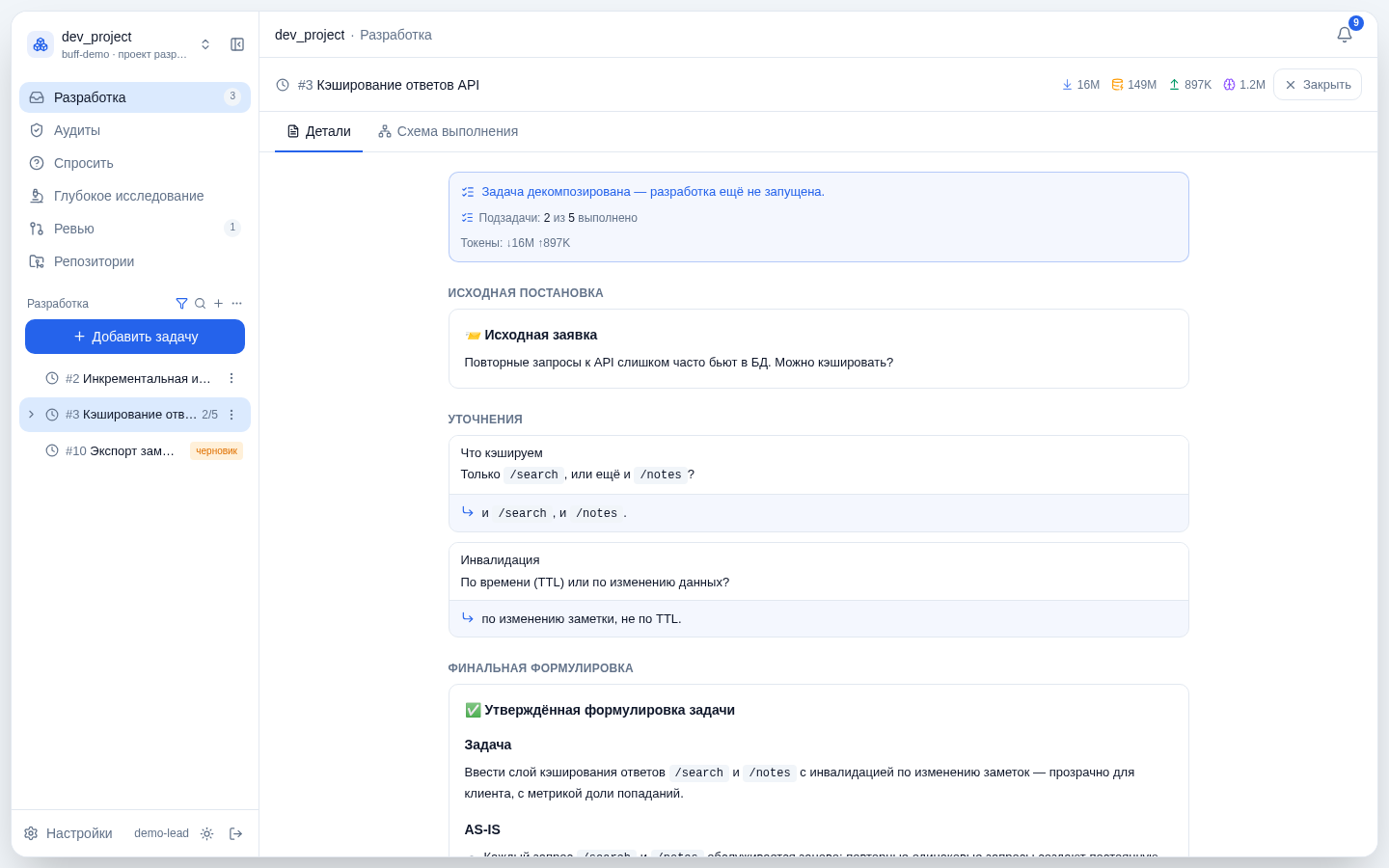This screenshot has width=1389, height=868.
Task: Open options menu for task #2
Action: coord(231,378)
